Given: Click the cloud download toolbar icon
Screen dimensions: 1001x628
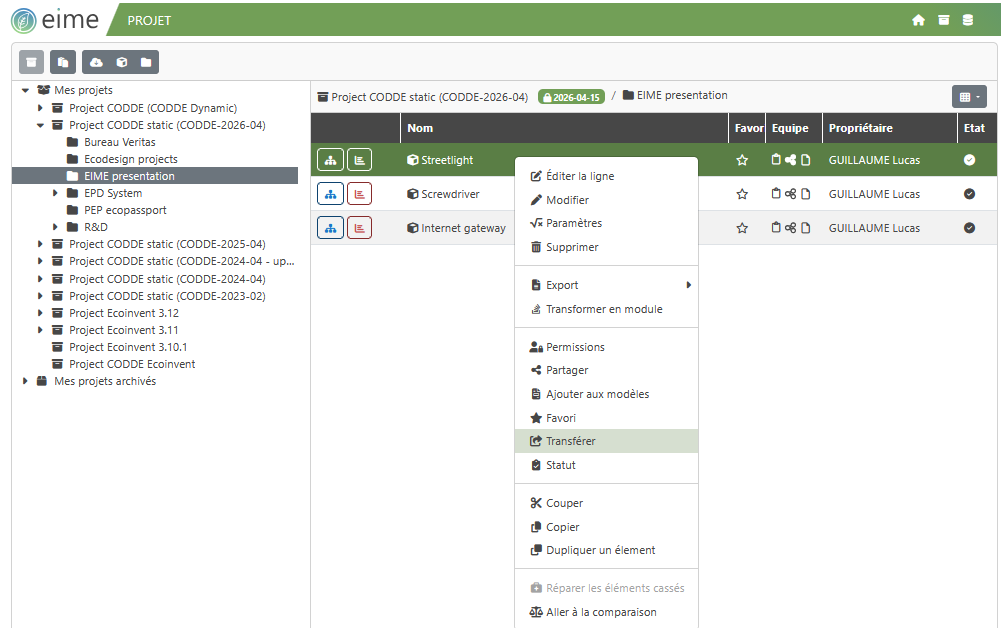Looking at the screenshot, I should [x=96, y=62].
